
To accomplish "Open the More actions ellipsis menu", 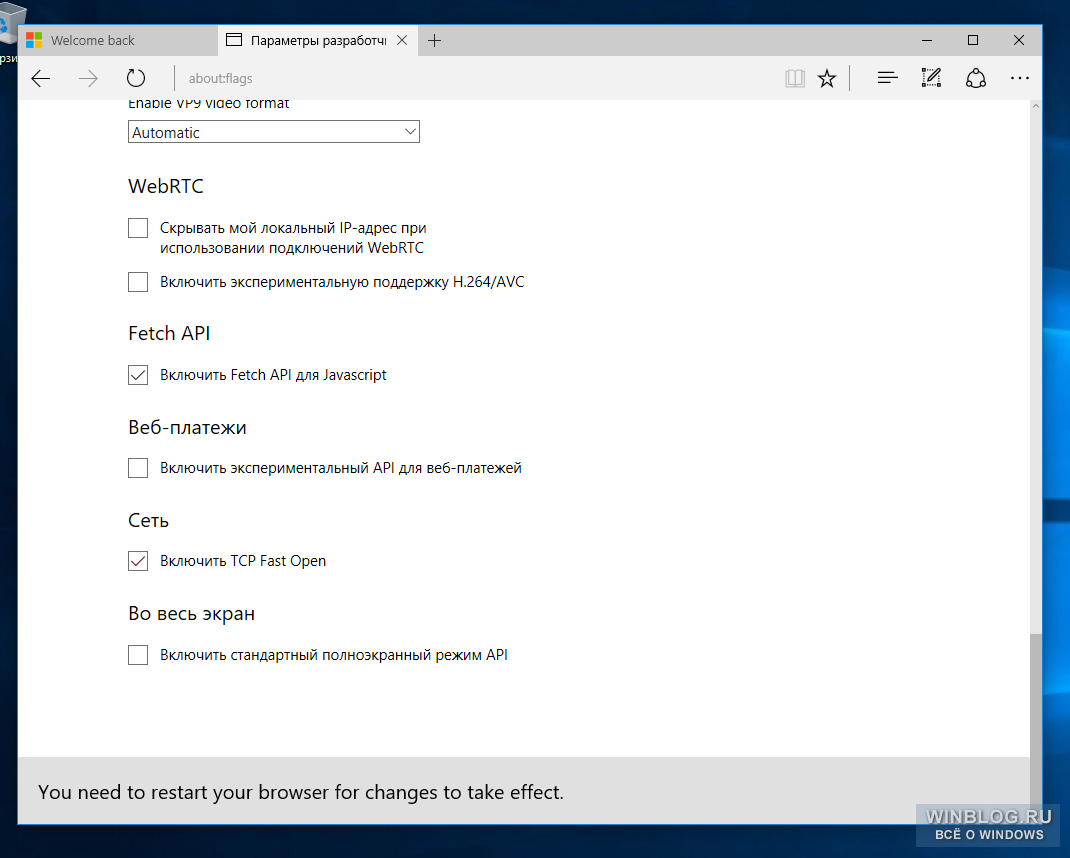I will pyautogui.click(x=1020, y=78).
